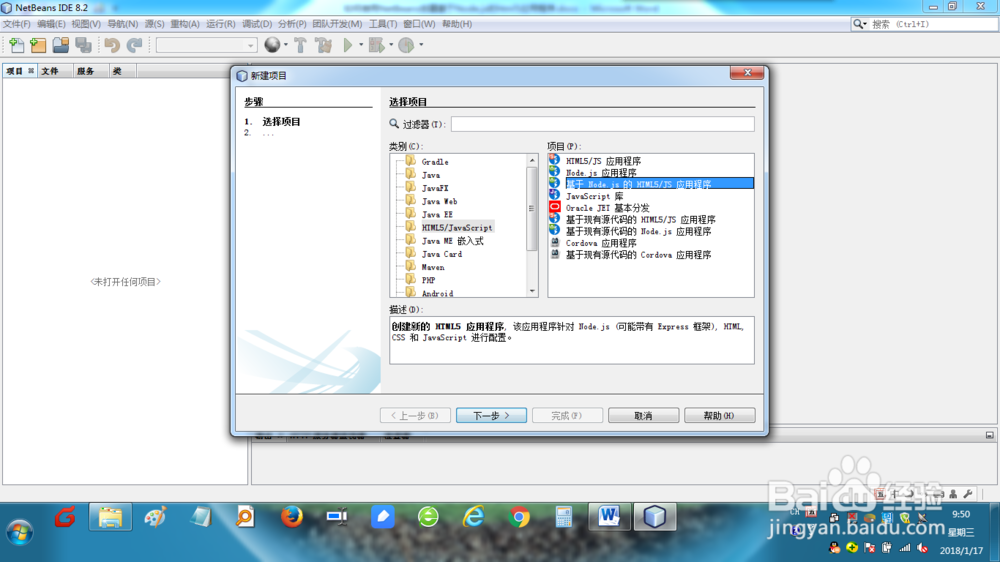This screenshot has height=562, width=1000.
Task: Select Node.js 应用程序 project type
Action: (x=600, y=172)
